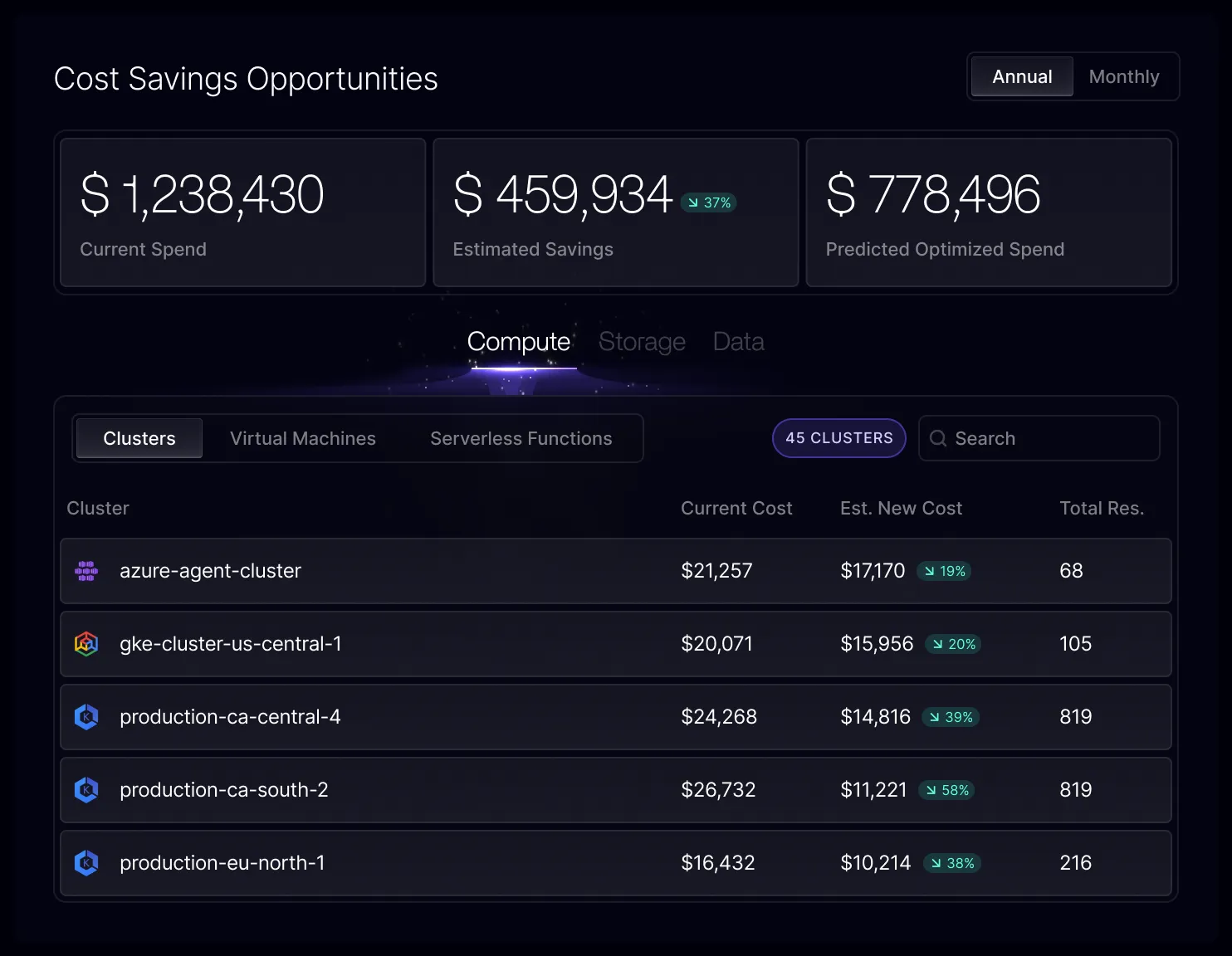Screen dimensions: 1232x956
Task: Click the Total Res. column header
Action: 1102,508
